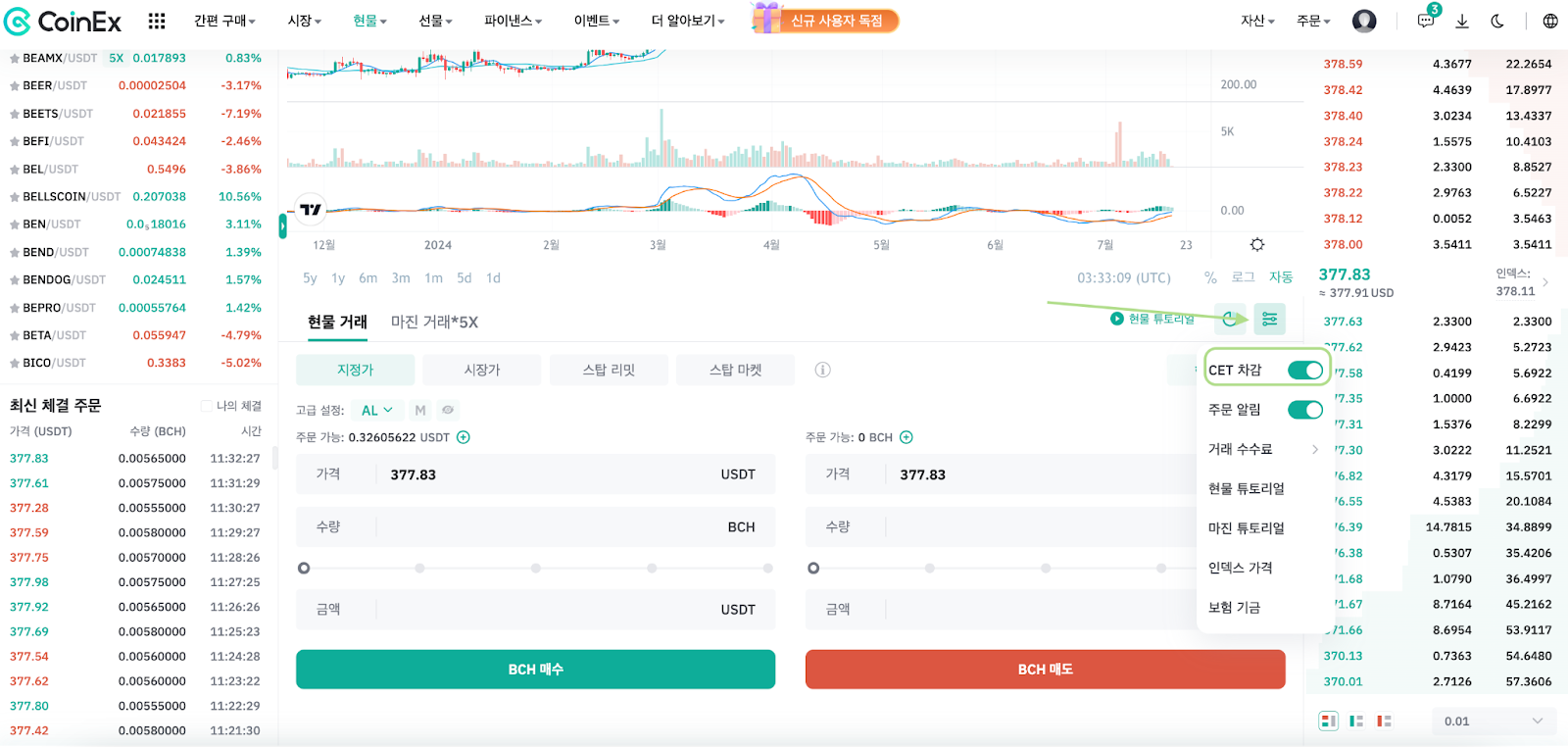Expand the 주문 menu
The width and height of the screenshot is (1568, 747).
(1313, 21)
